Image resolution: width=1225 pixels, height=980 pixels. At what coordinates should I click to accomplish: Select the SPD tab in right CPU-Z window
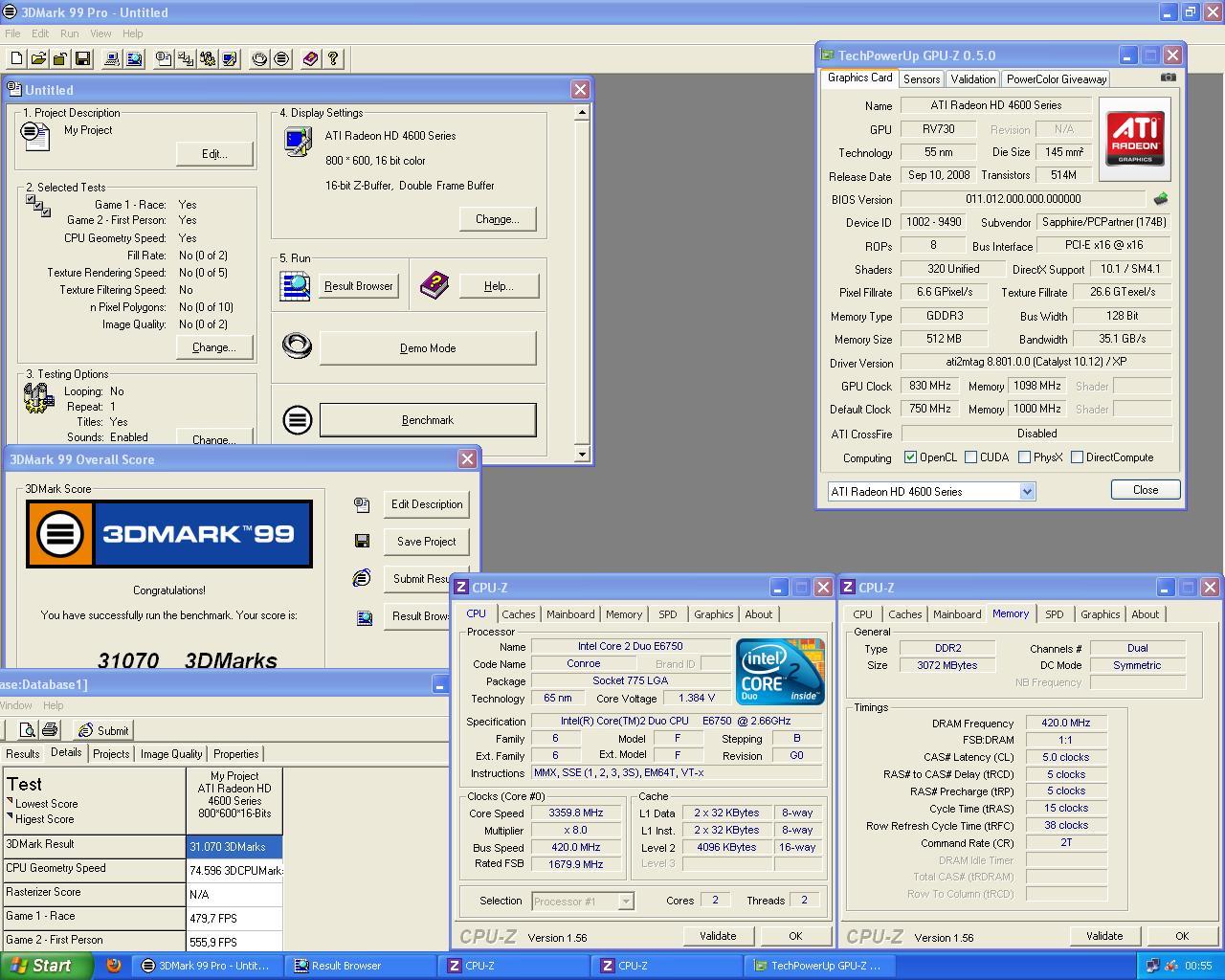pyautogui.click(x=1054, y=614)
